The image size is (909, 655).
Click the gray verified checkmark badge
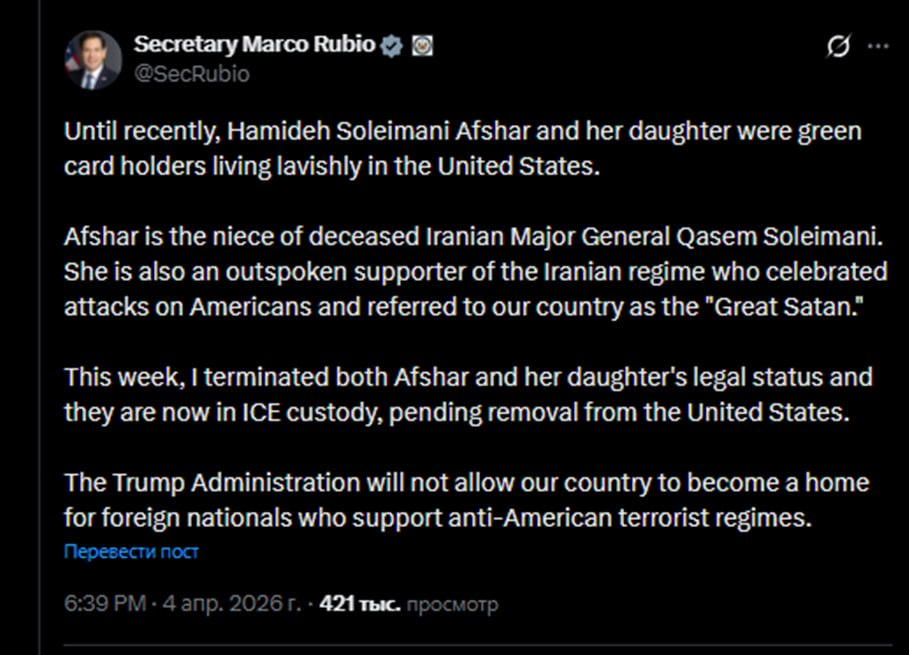394,45
